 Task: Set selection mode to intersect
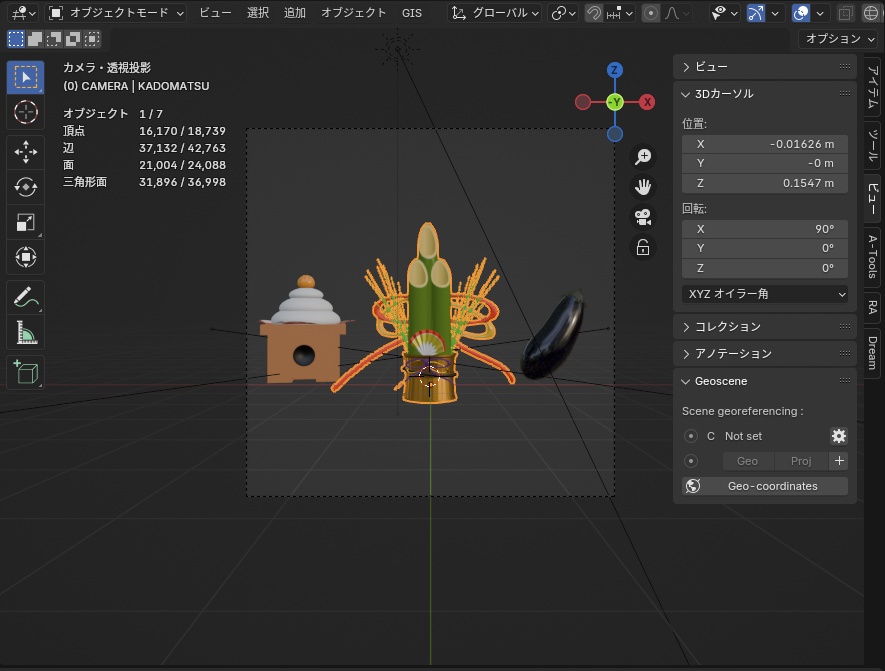[92, 39]
